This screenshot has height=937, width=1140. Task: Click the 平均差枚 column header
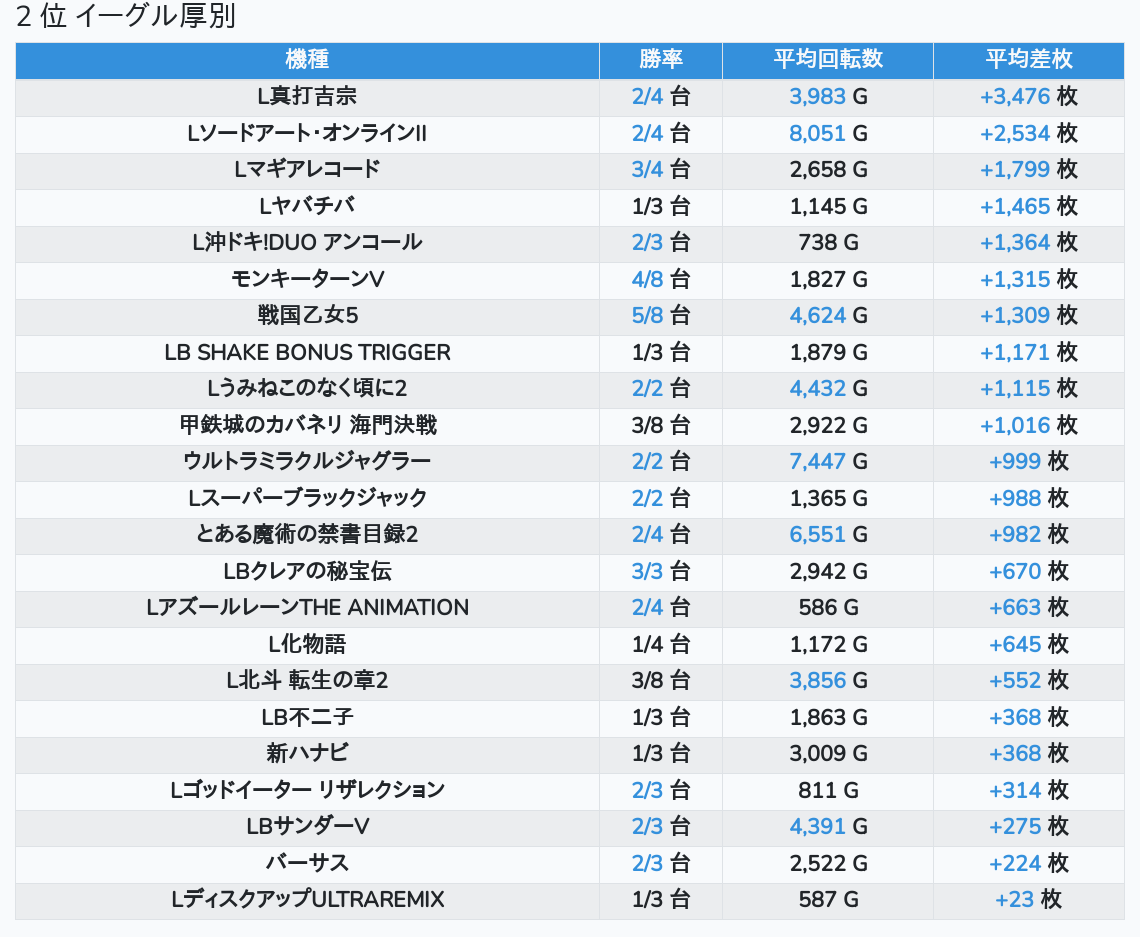pos(1028,60)
